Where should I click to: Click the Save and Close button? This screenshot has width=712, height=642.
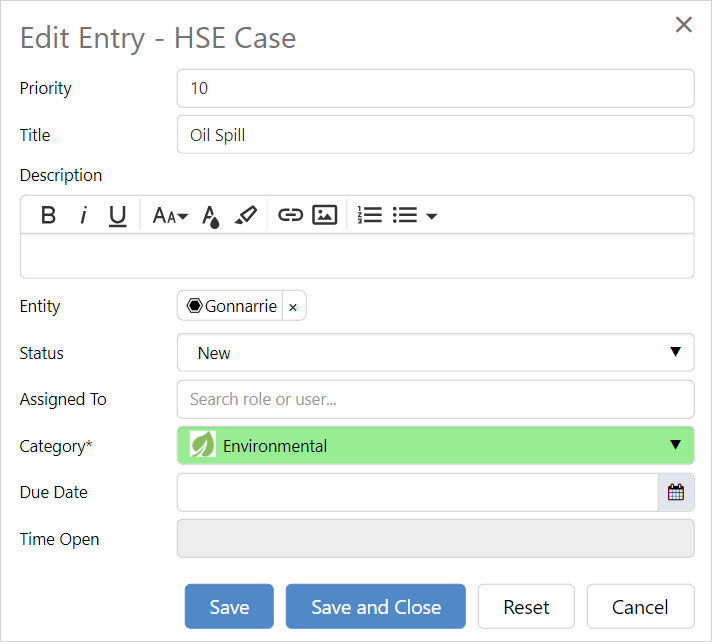pyautogui.click(x=376, y=607)
